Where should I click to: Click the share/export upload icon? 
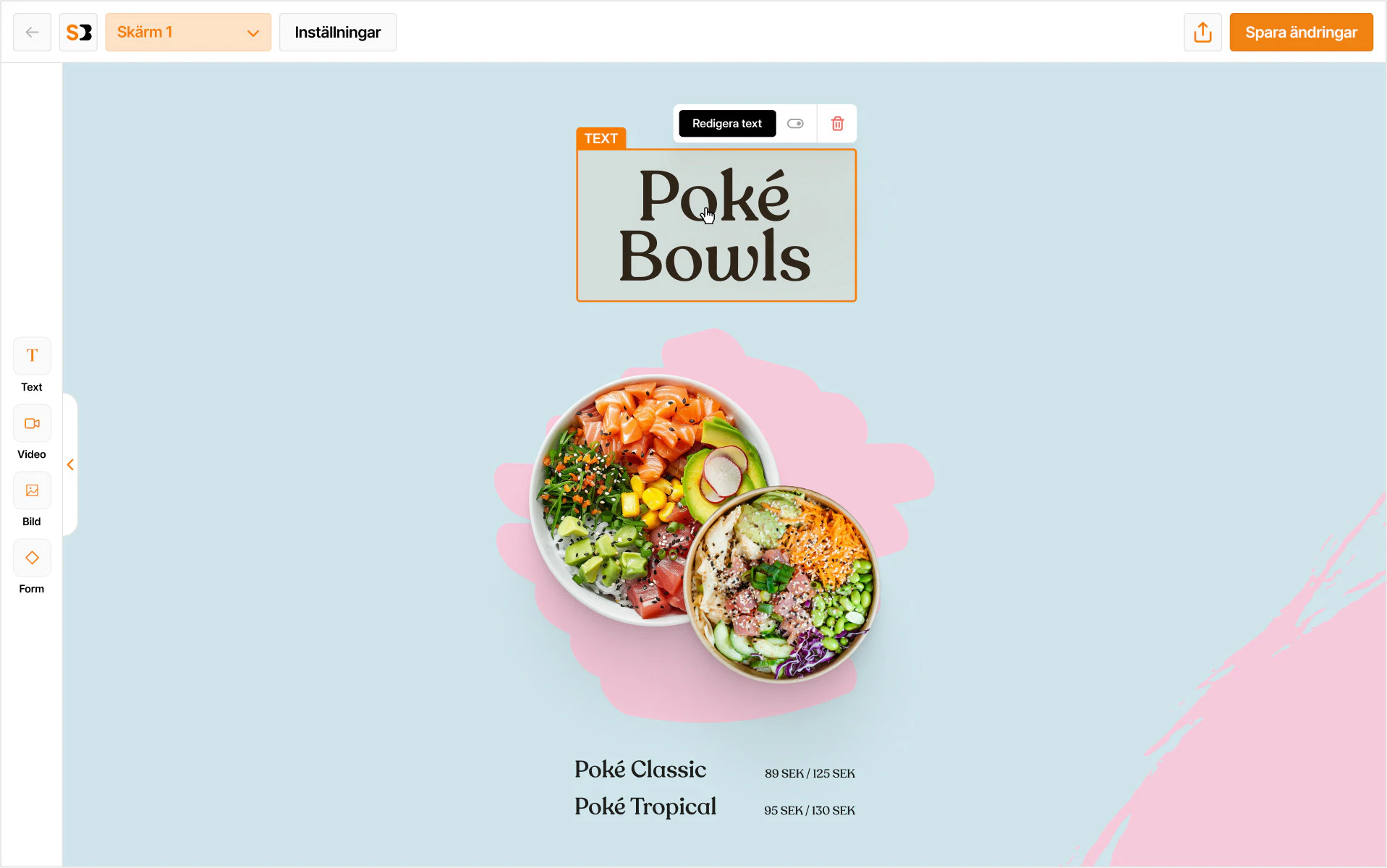click(1203, 32)
